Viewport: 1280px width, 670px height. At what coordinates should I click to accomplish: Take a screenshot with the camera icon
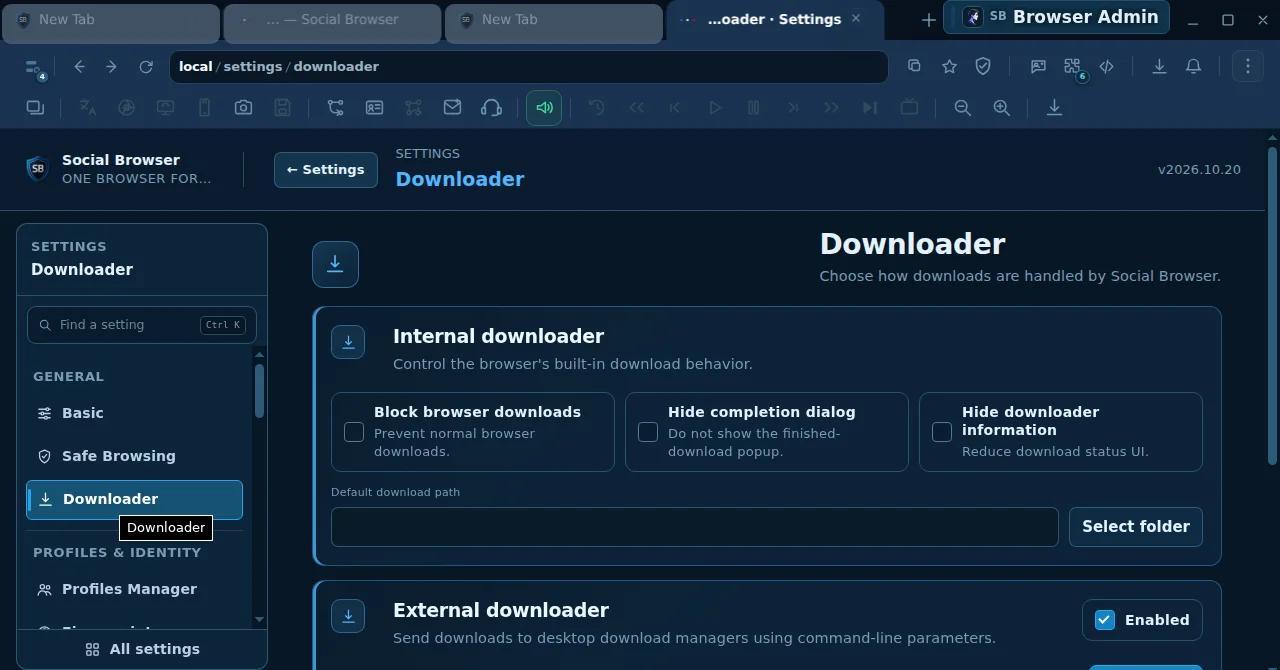click(x=243, y=108)
